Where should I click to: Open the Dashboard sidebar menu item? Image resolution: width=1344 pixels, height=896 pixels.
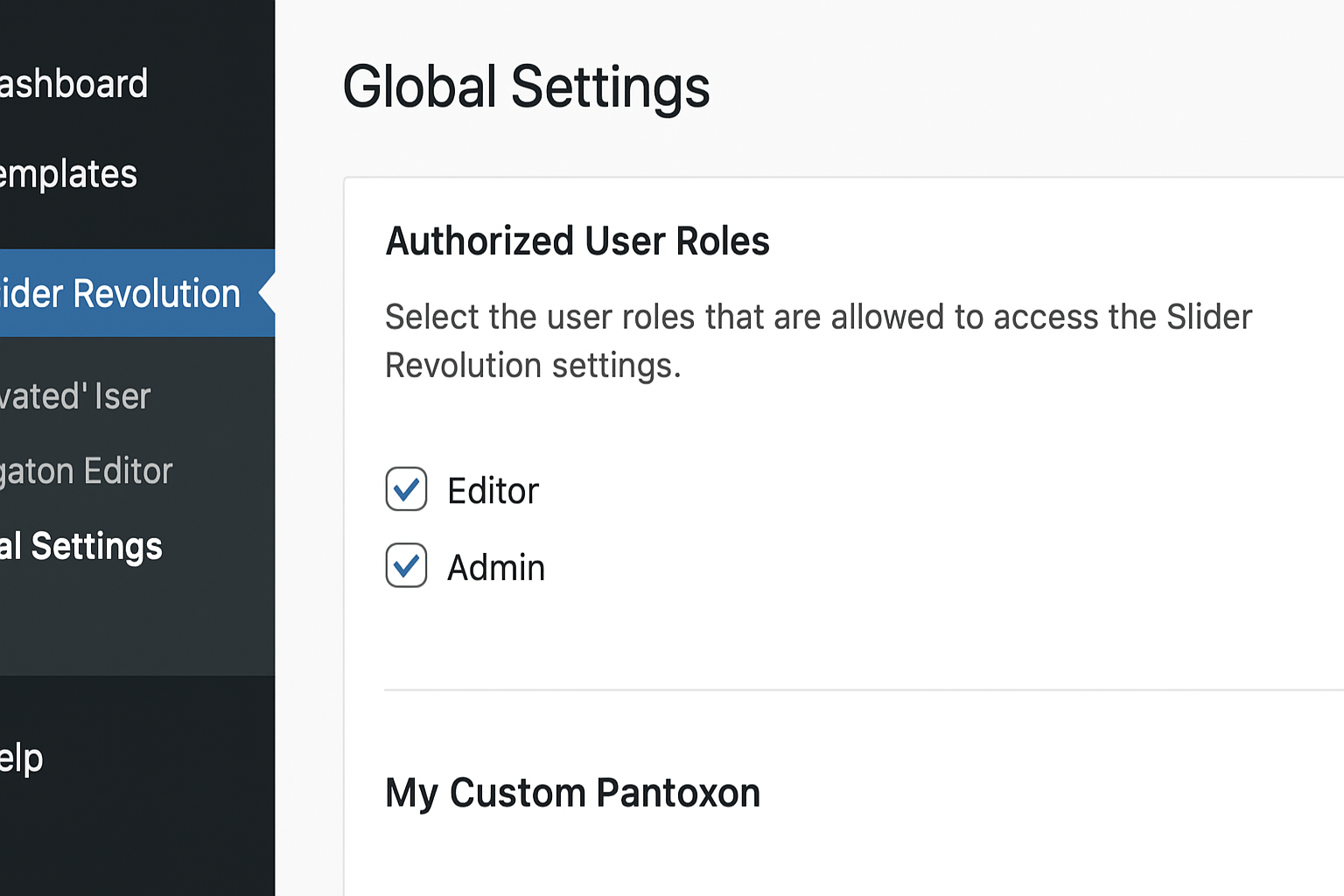click(x=74, y=84)
